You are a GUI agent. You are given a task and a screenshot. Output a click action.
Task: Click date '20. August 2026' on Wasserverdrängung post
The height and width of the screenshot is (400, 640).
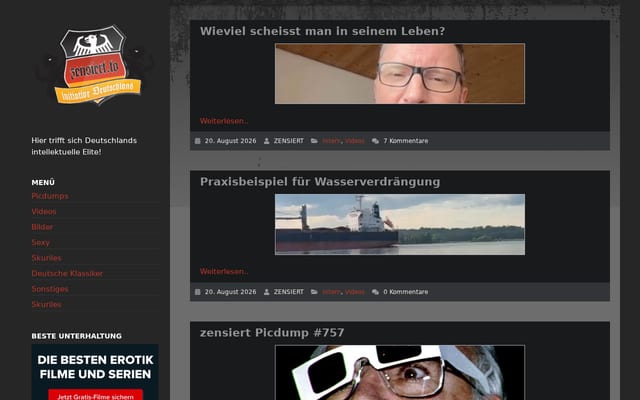230,292
